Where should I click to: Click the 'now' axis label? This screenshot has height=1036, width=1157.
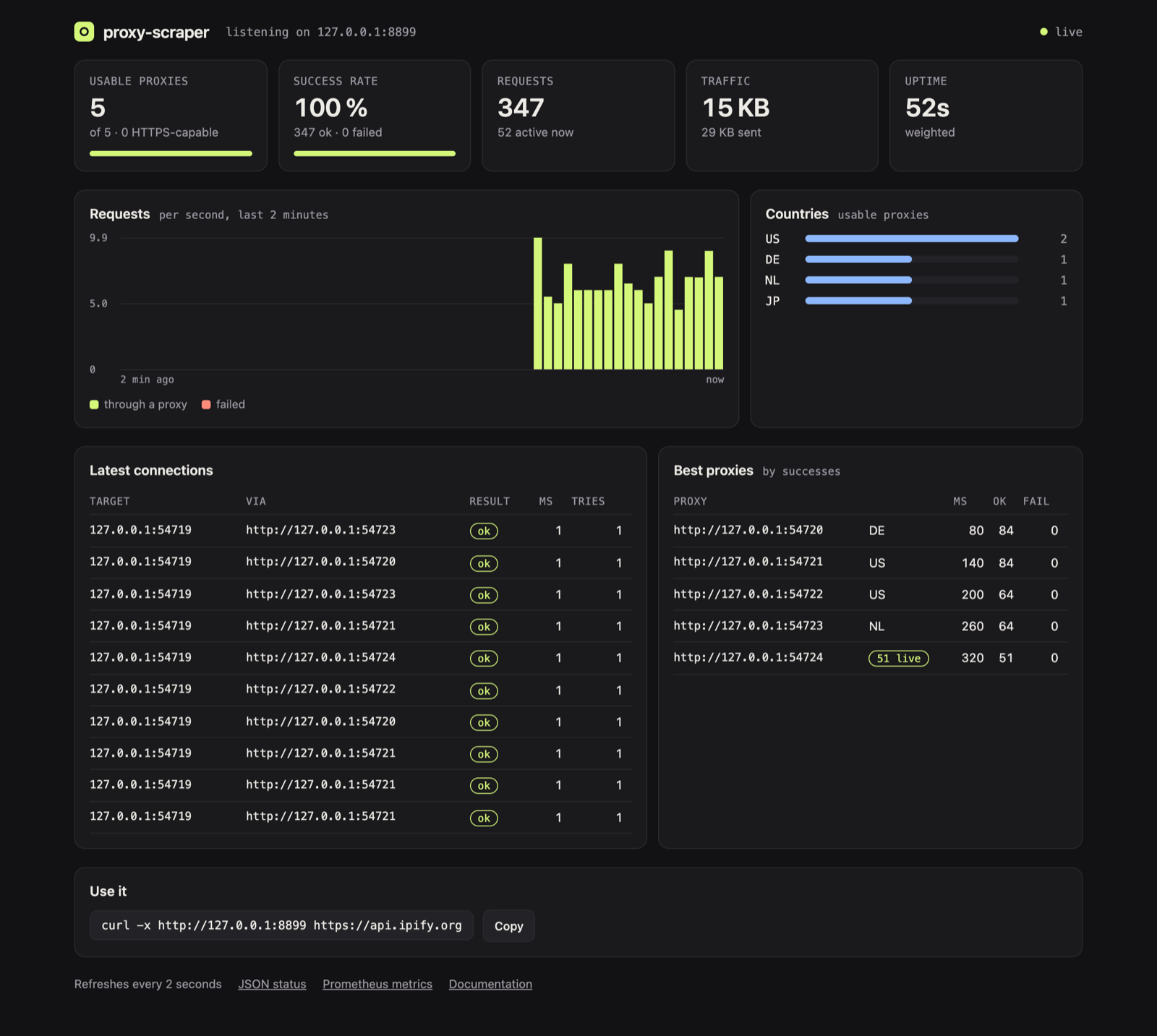715,380
